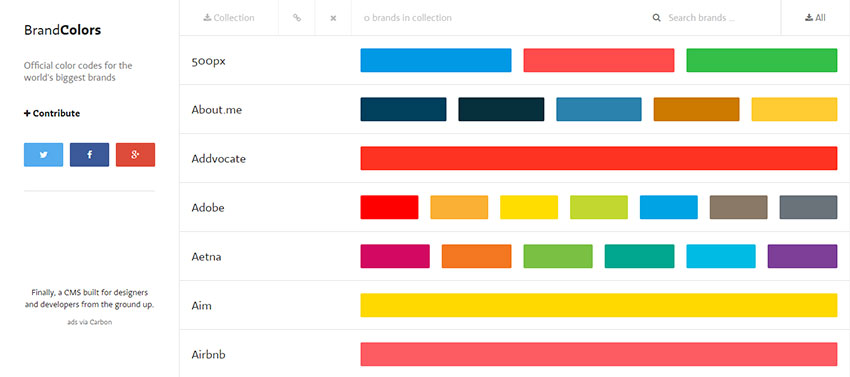
Task: Select About.me brown-orange swatch
Action: pyautogui.click(x=697, y=110)
